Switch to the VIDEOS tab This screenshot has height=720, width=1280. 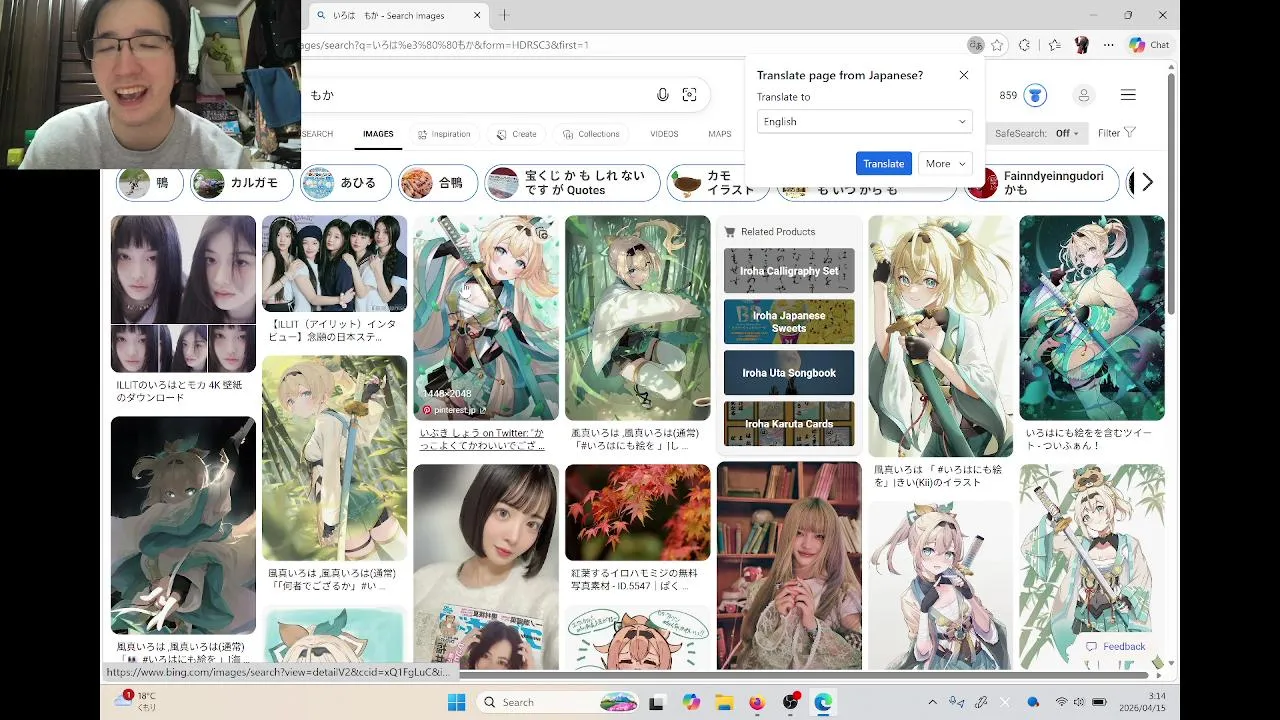point(664,134)
